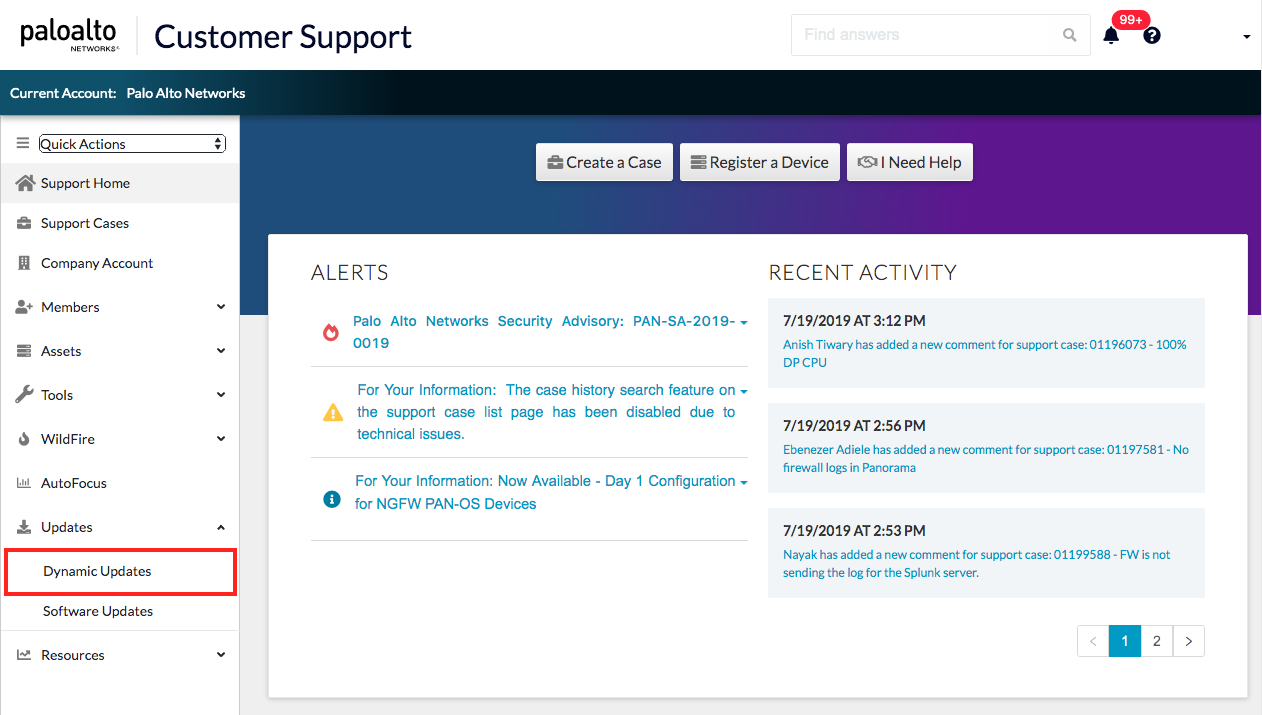Click the Create a Case button
The image size is (1262, 715).
pos(604,162)
